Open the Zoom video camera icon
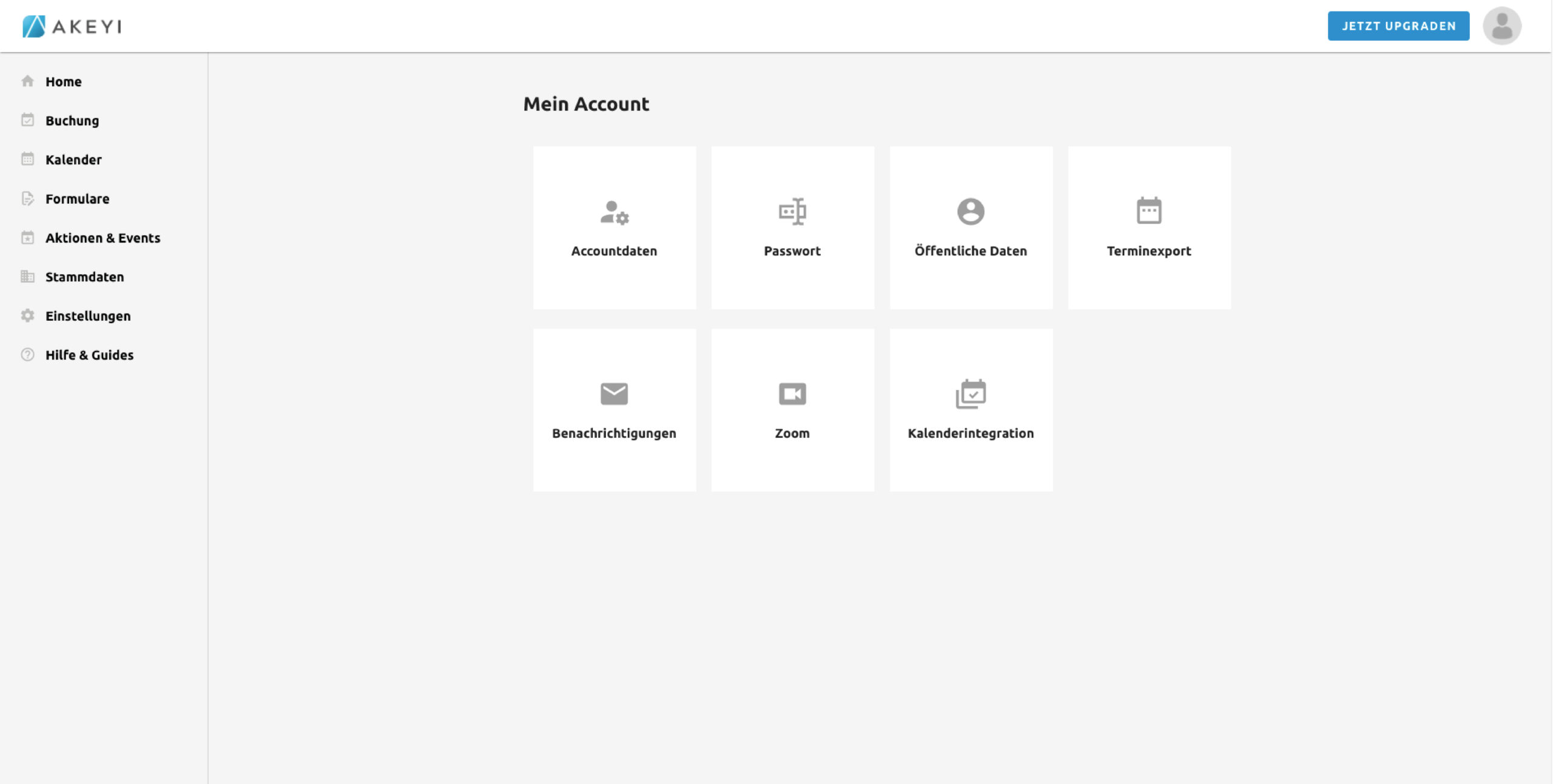 pos(792,394)
